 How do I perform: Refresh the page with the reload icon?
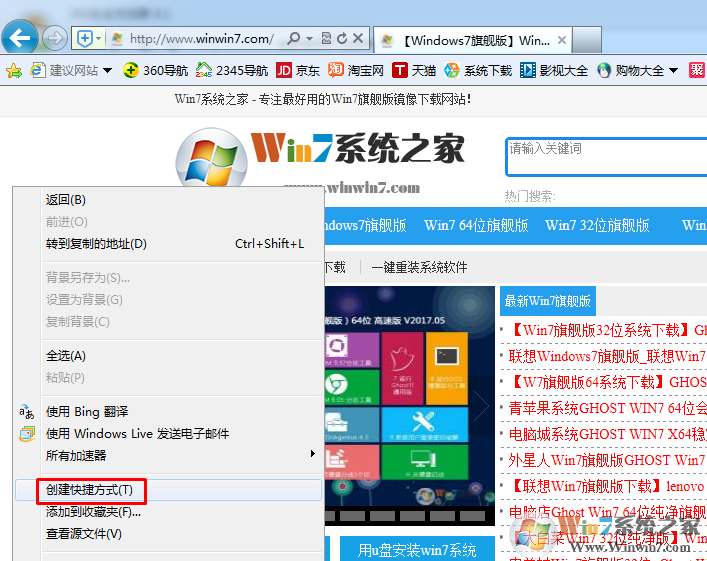[342, 38]
